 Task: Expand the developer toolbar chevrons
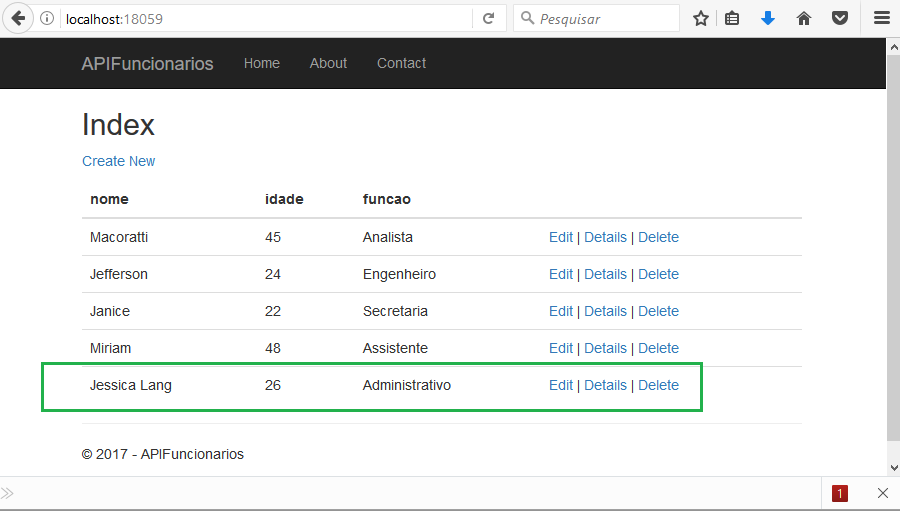(7, 493)
